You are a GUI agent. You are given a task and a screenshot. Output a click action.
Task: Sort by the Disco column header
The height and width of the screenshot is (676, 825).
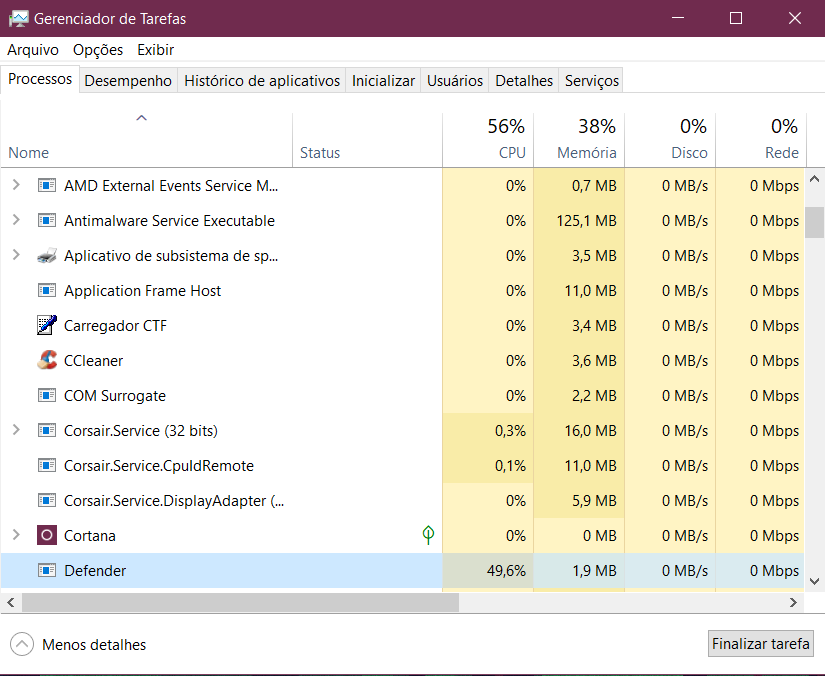pyautogui.click(x=670, y=140)
